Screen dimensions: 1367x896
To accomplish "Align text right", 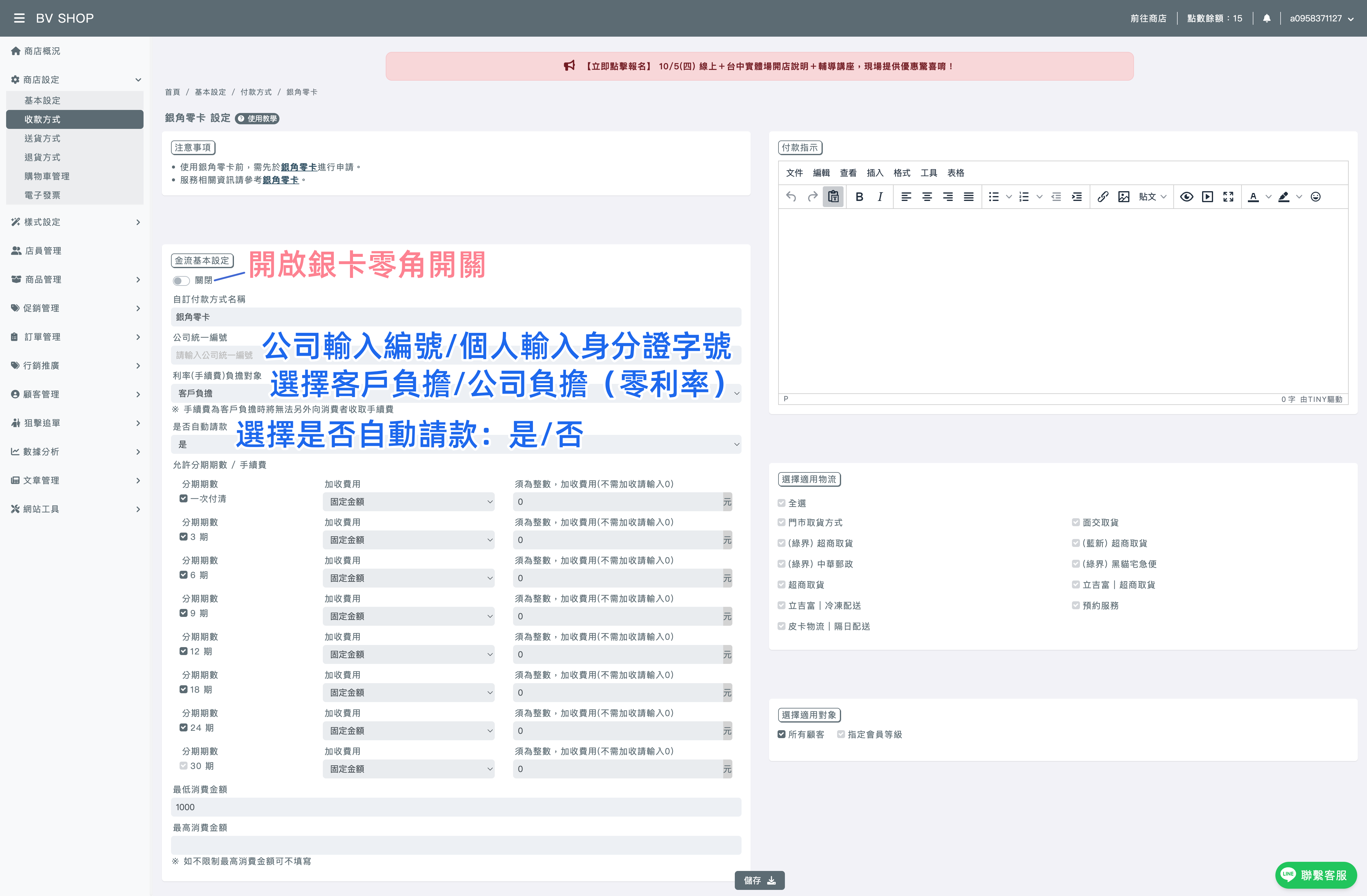I will point(948,197).
